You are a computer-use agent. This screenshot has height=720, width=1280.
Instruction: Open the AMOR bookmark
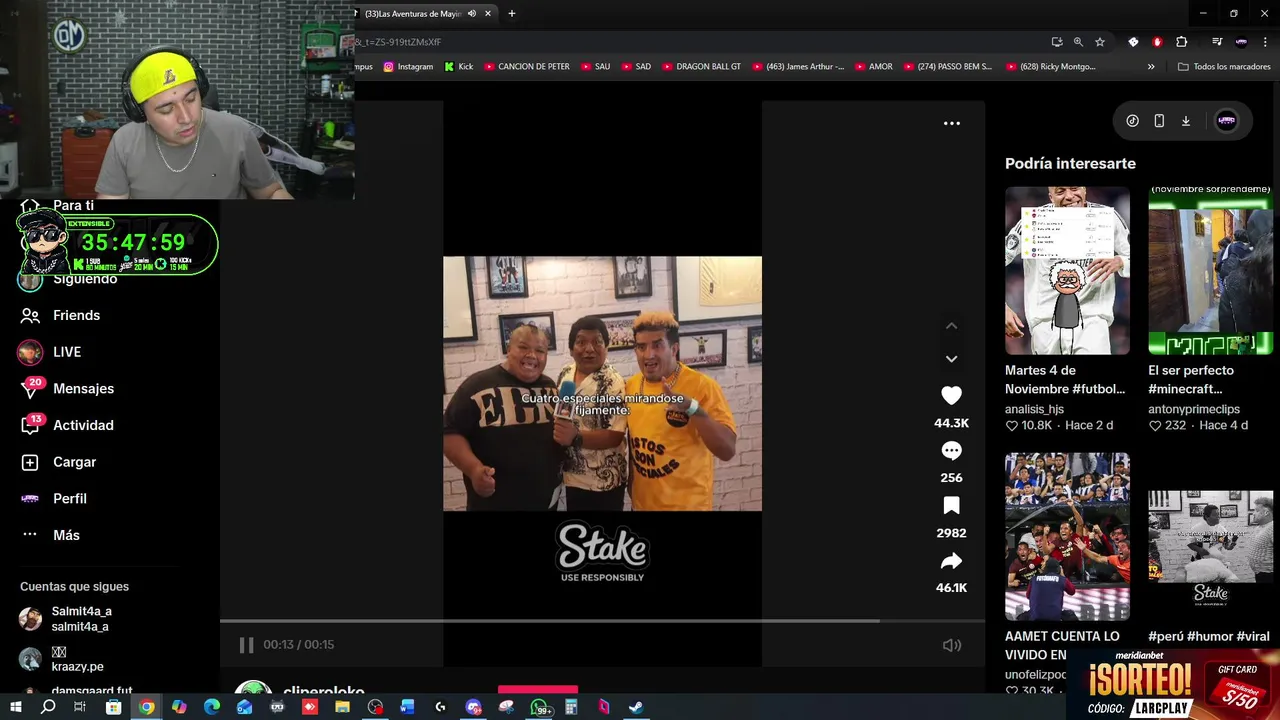872,67
